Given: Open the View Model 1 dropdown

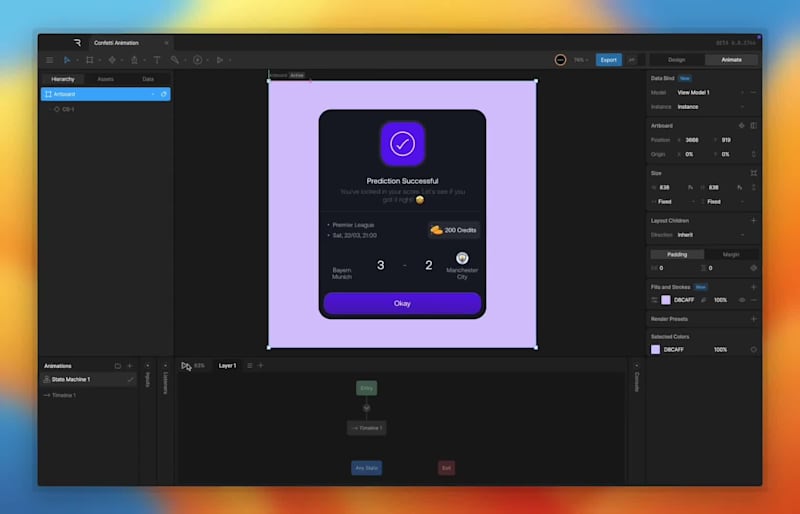Looking at the screenshot, I should coord(709,92).
